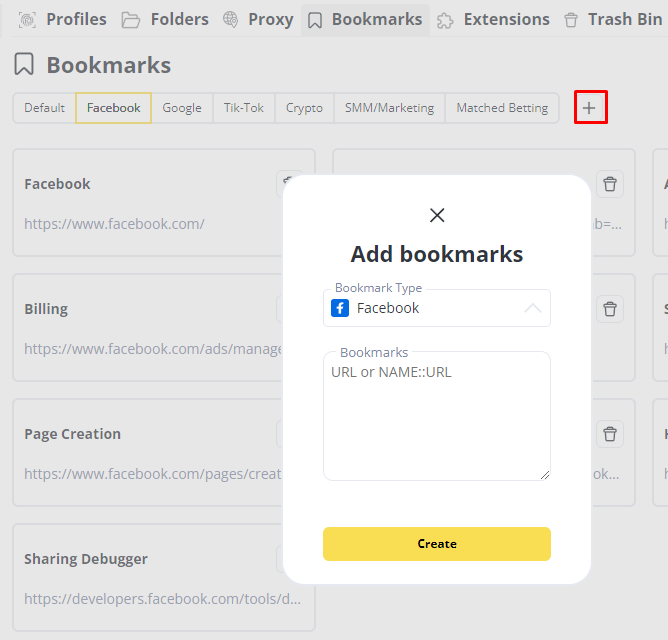Close the Add bookmarks dialog

[437, 215]
